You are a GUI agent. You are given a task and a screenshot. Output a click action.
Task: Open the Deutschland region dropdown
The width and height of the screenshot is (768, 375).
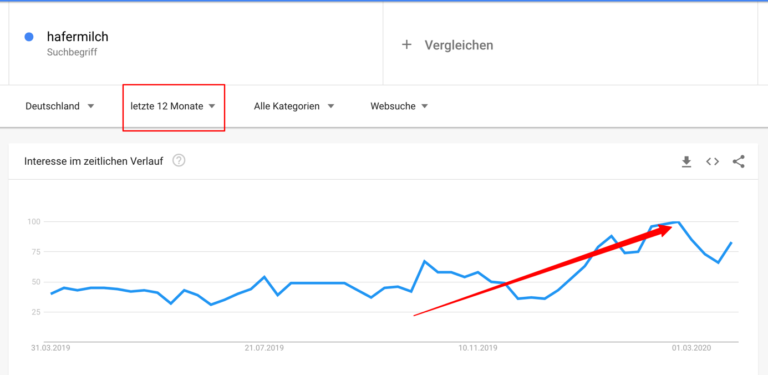(59, 106)
